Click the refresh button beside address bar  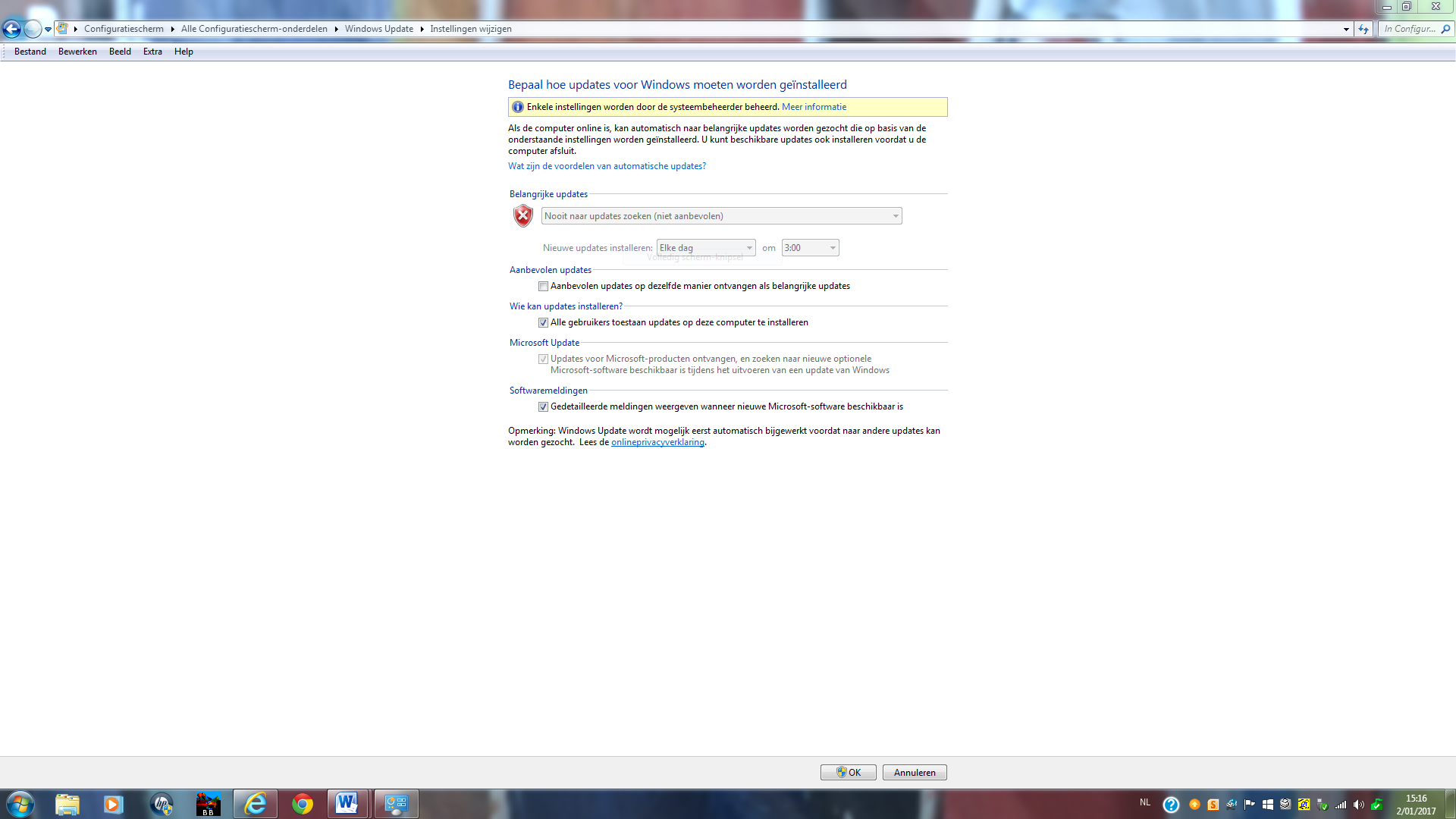point(1363,29)
